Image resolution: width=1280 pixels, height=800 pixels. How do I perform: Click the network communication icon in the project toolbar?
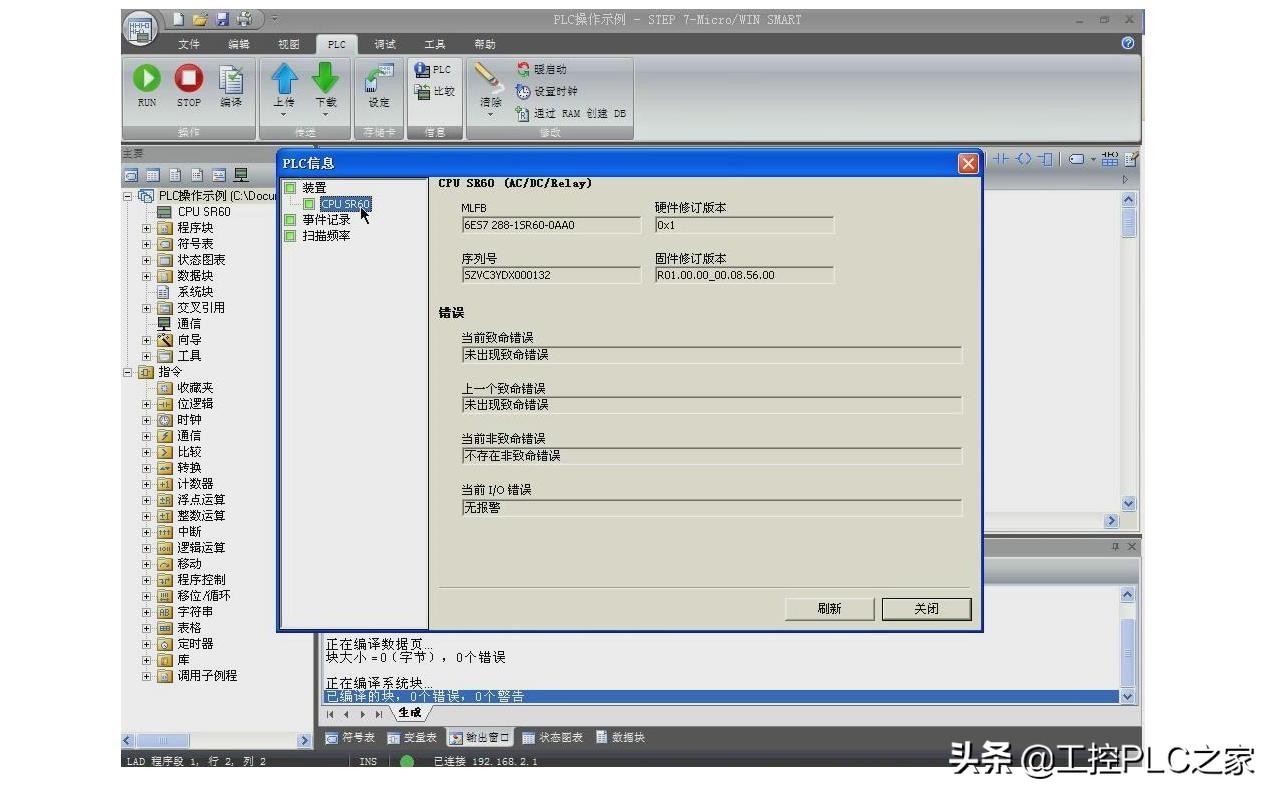(x=241, y=175)
